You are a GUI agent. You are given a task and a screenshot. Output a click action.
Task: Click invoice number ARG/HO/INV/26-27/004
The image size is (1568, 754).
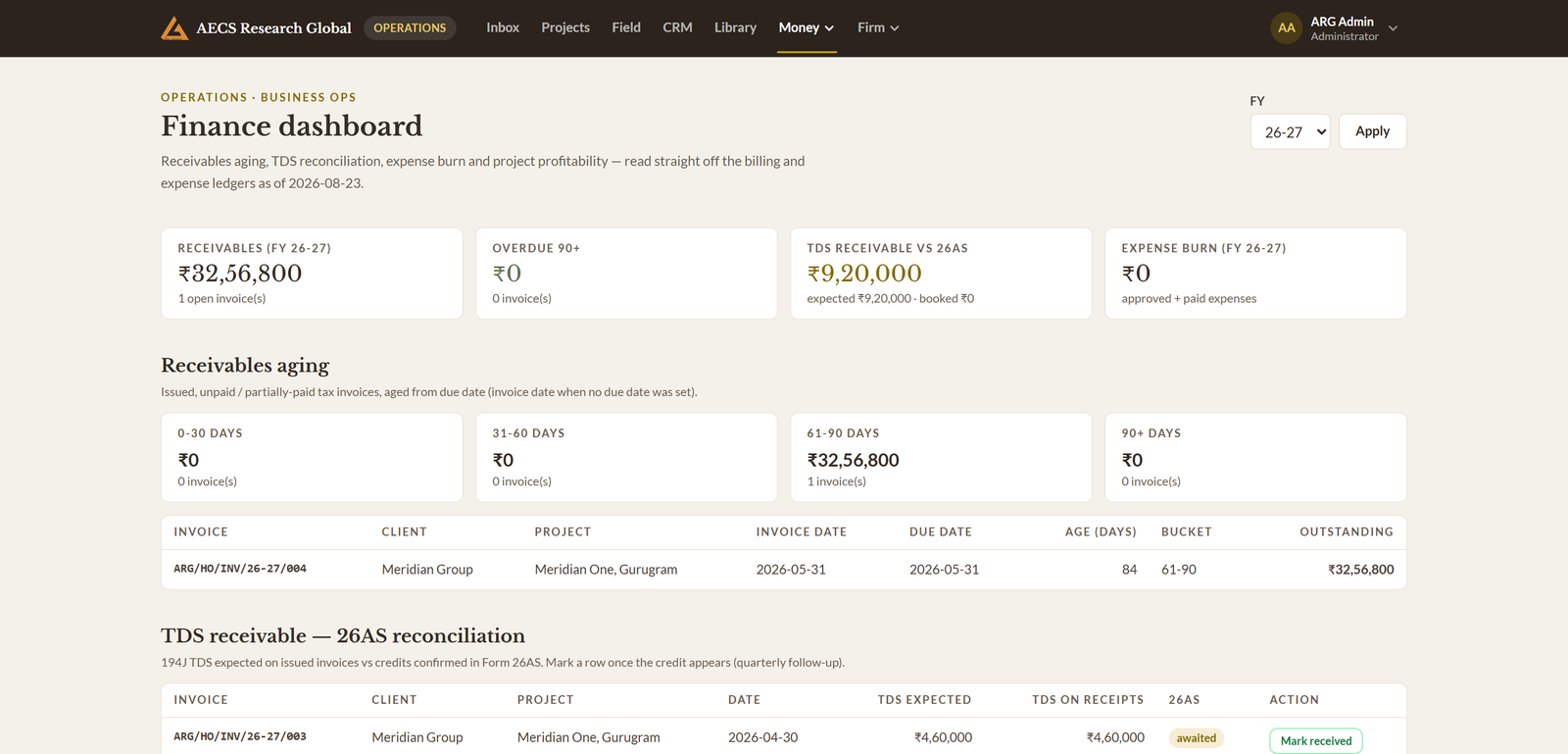point(240,569)
